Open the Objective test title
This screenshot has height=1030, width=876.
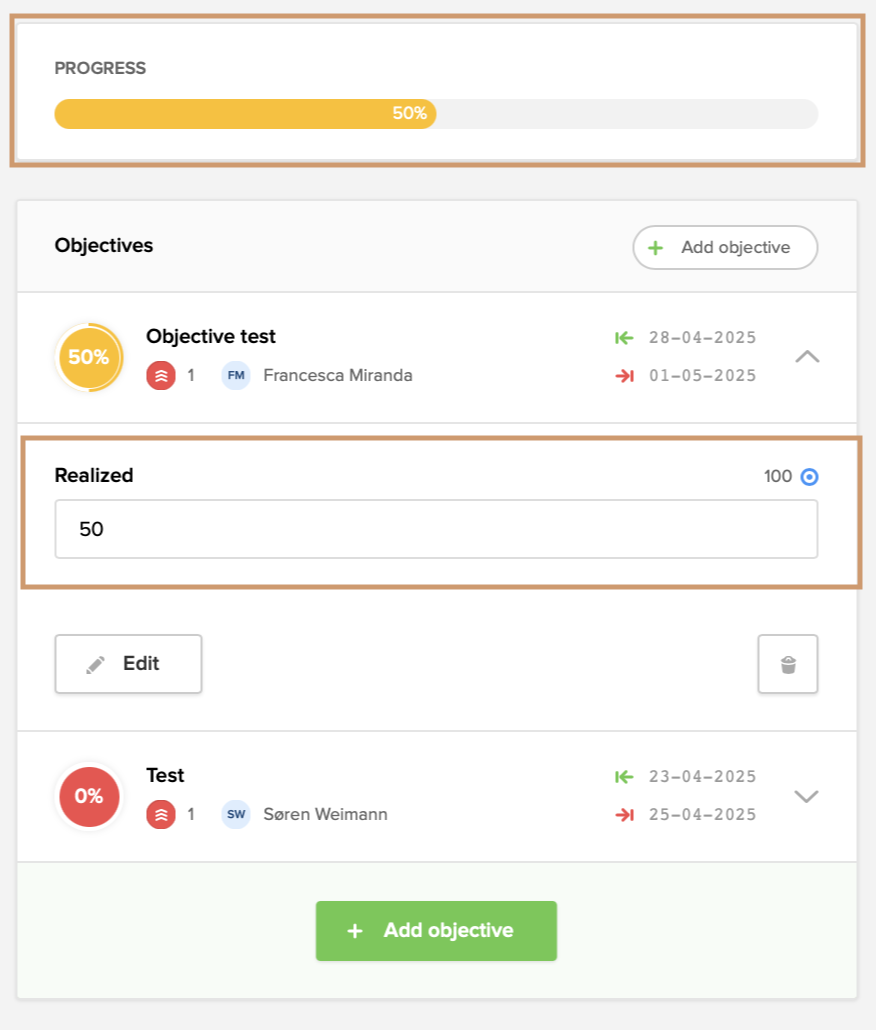(x=211, y=337)
